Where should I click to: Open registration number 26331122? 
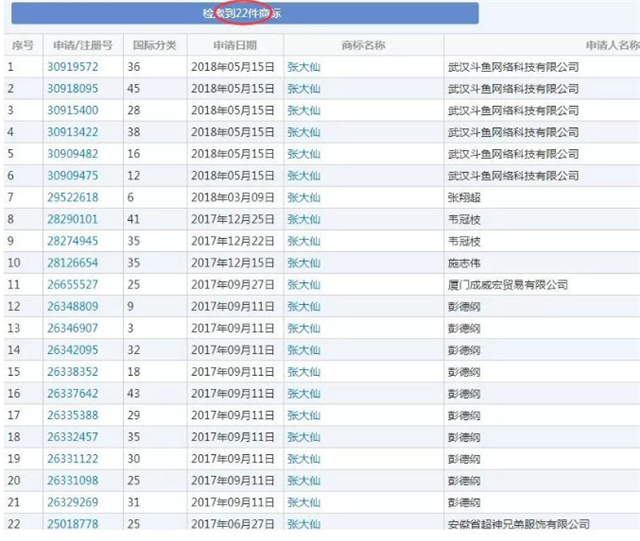[x=73, y=459]
